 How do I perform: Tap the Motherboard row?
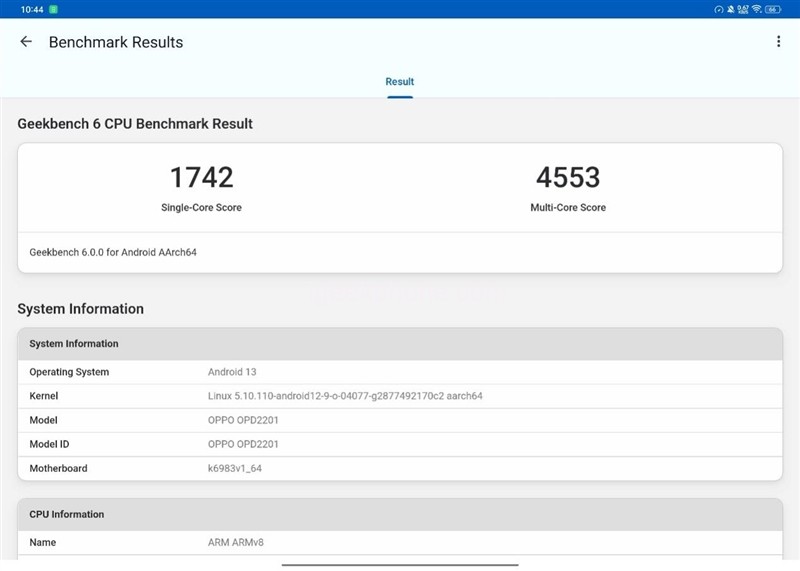pos(400,468)
